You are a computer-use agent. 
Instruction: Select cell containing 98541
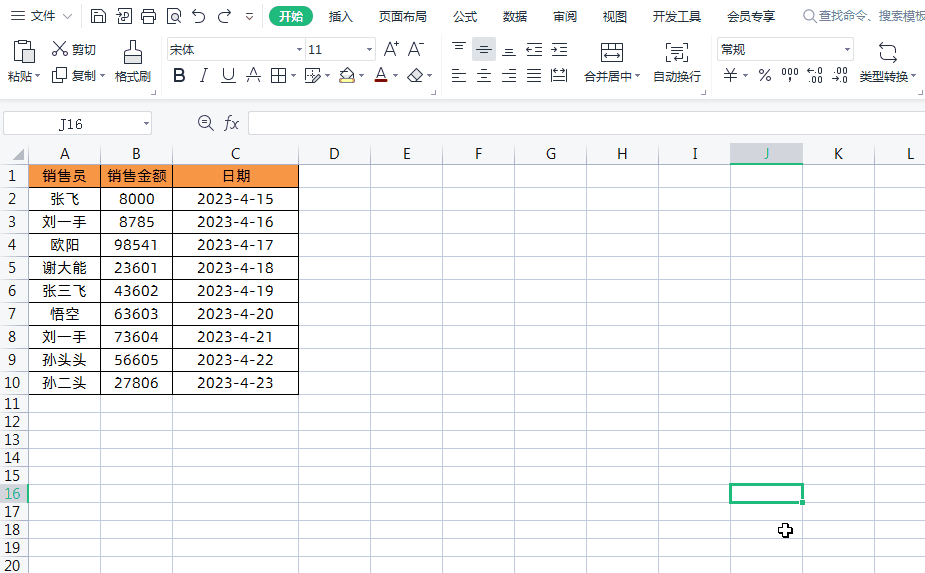tap(136, 245)
